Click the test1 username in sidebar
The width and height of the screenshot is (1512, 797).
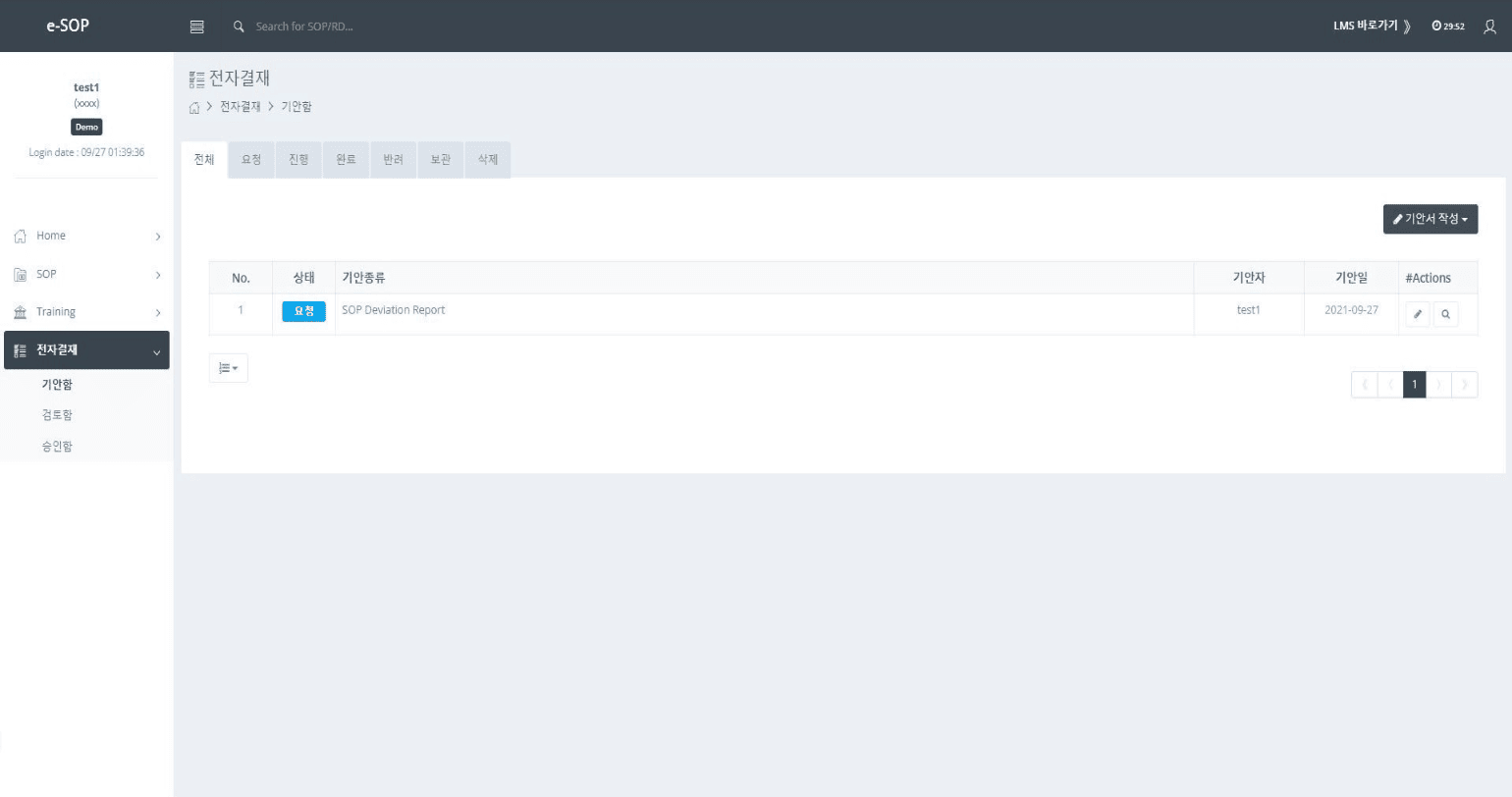coord(86,87)
